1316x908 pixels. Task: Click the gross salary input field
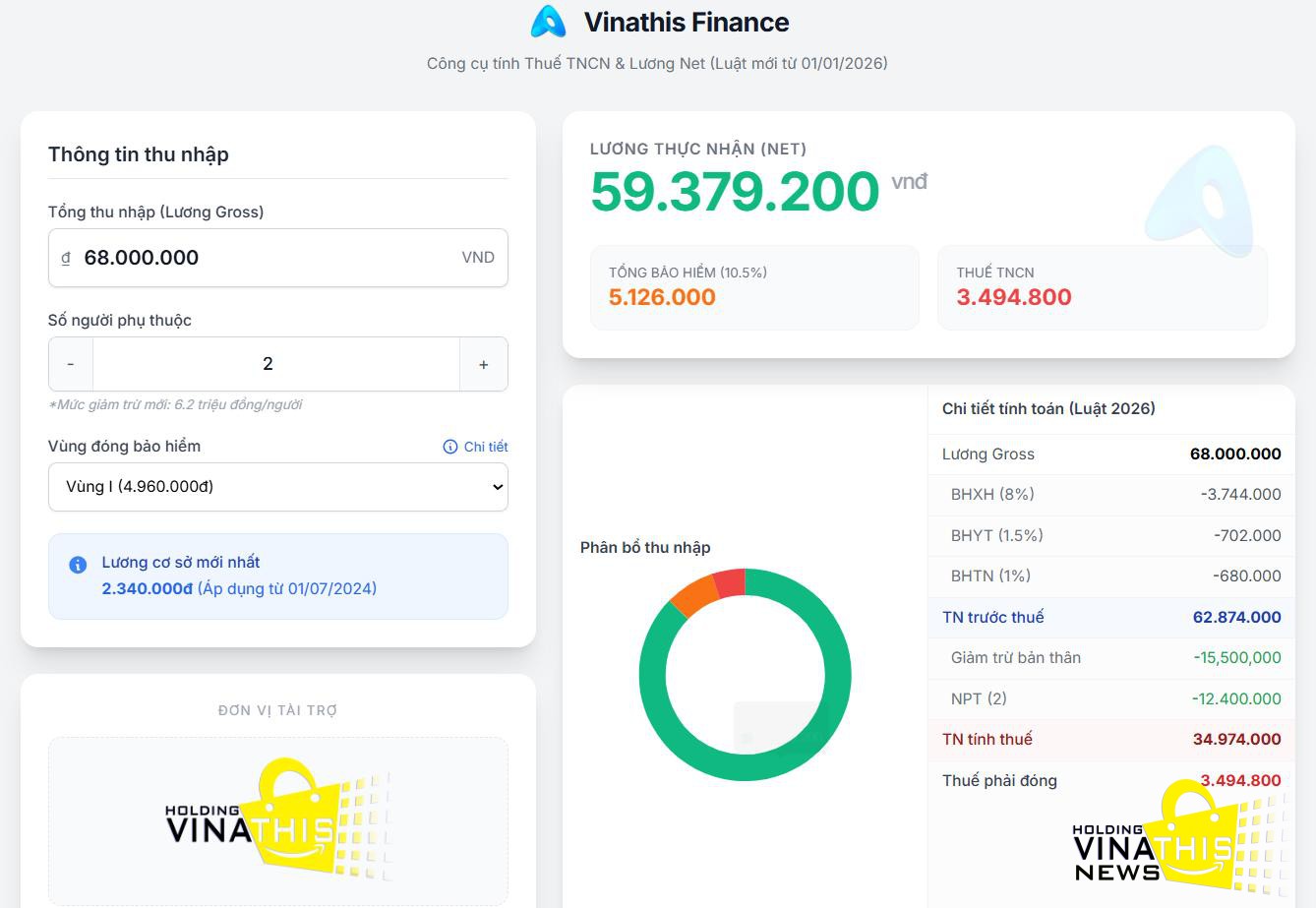[266, 258]
